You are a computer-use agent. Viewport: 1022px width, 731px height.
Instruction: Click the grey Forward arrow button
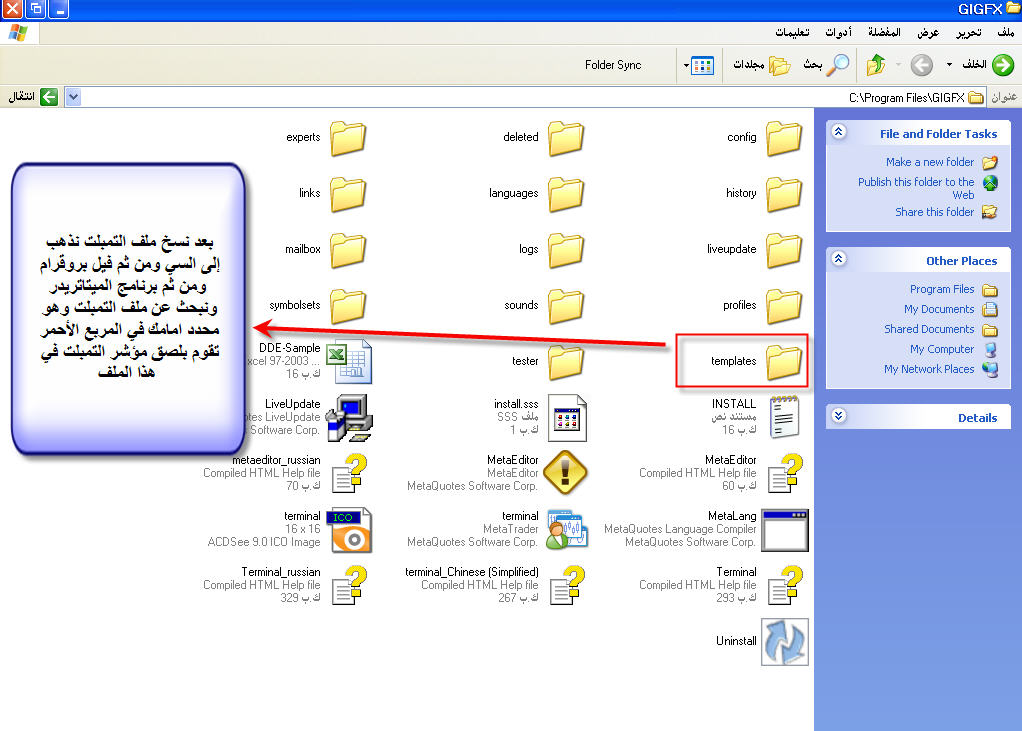click(922, 64)
